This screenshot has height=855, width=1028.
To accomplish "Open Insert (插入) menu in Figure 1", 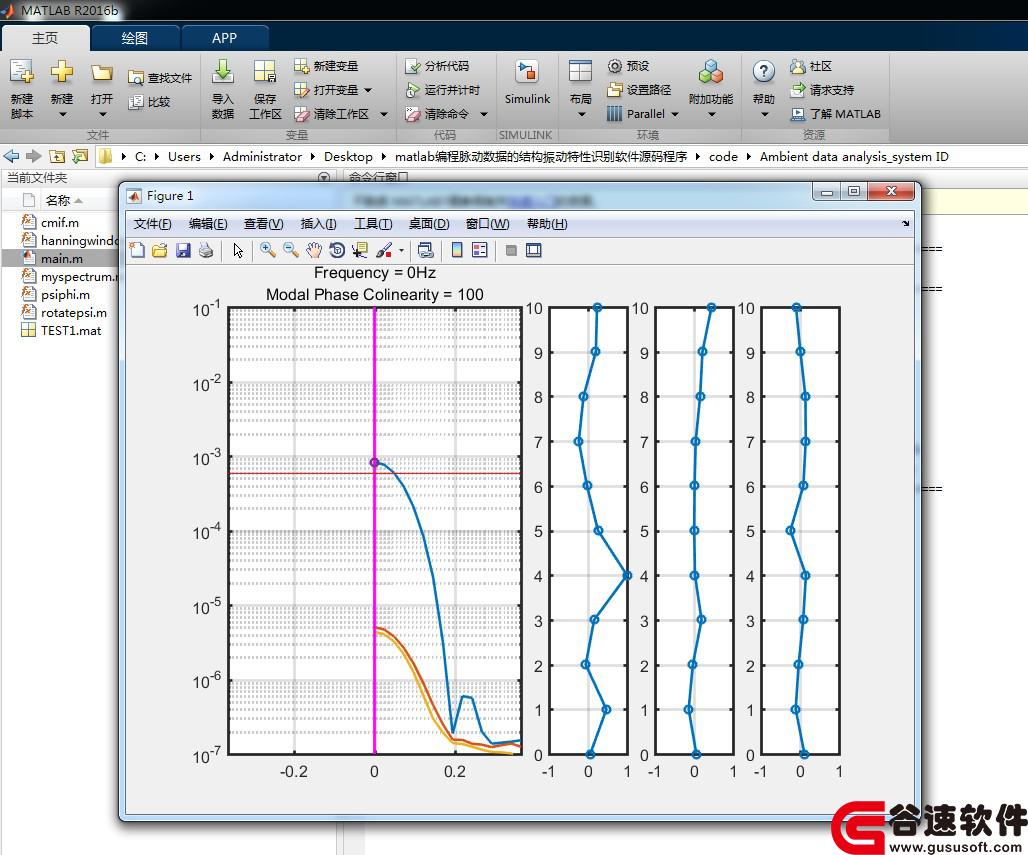I will (319, 224).
